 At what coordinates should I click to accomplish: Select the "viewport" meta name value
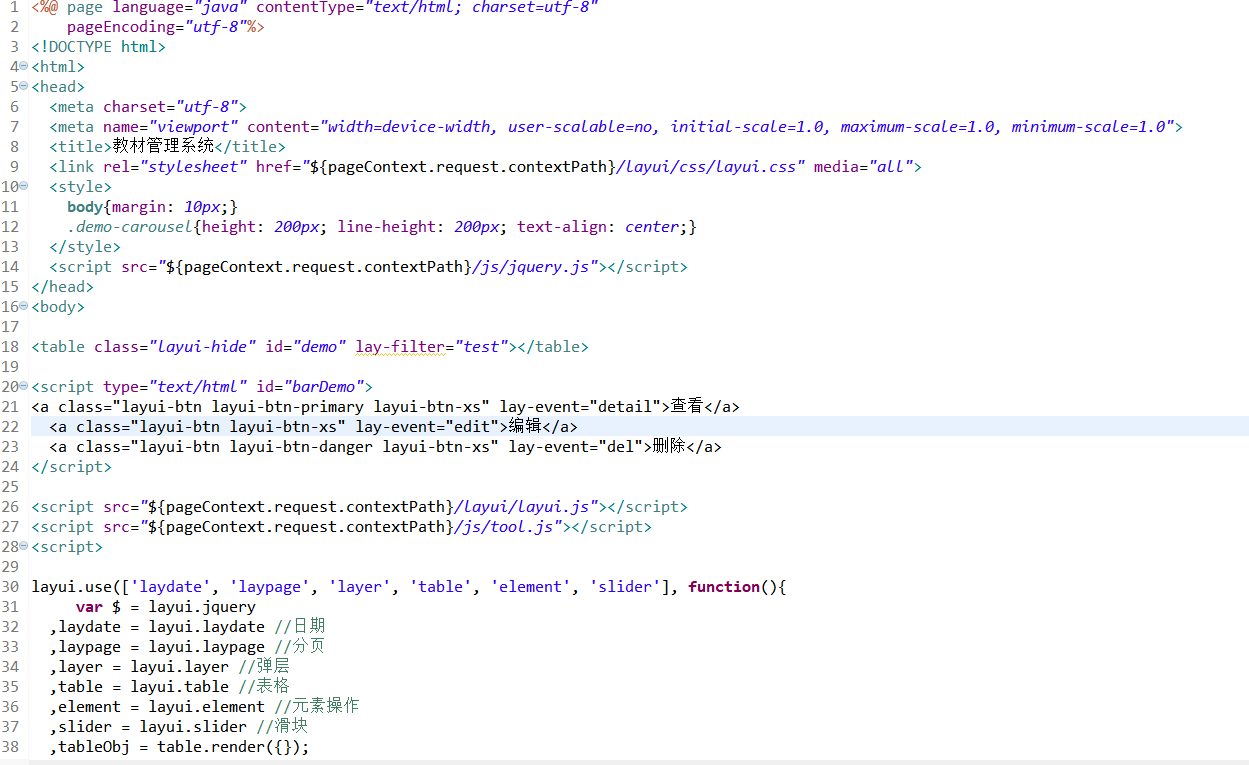click(193, 127)
